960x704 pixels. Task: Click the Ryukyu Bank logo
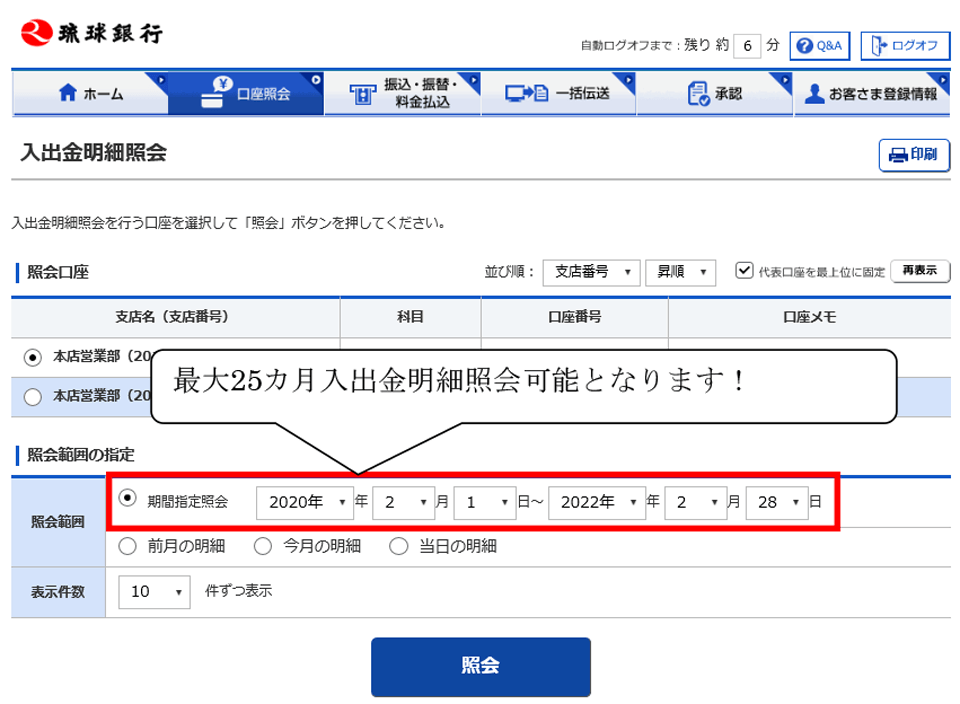(92, 33)
